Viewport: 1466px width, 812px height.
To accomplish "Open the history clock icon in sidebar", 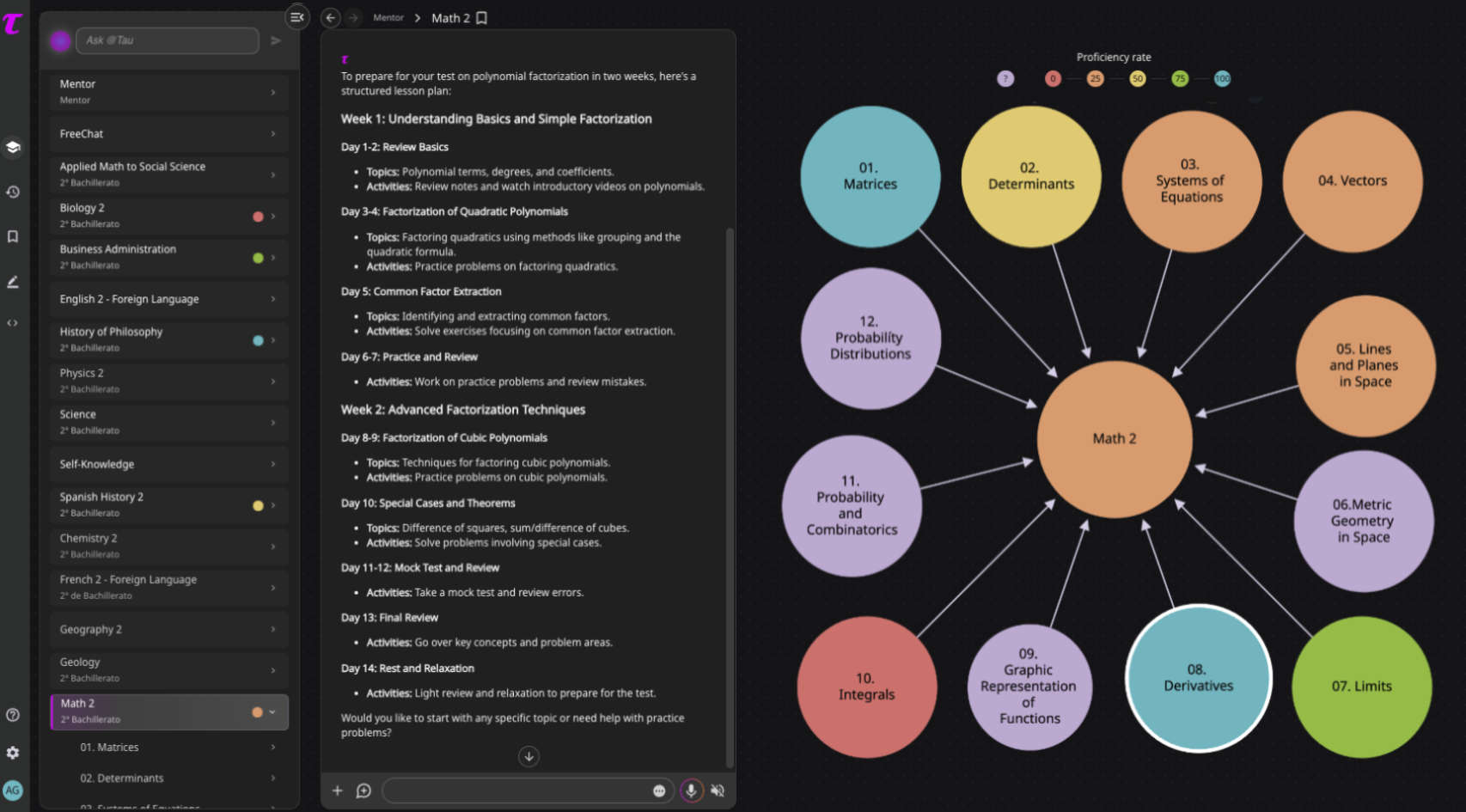I will (13, 192).
